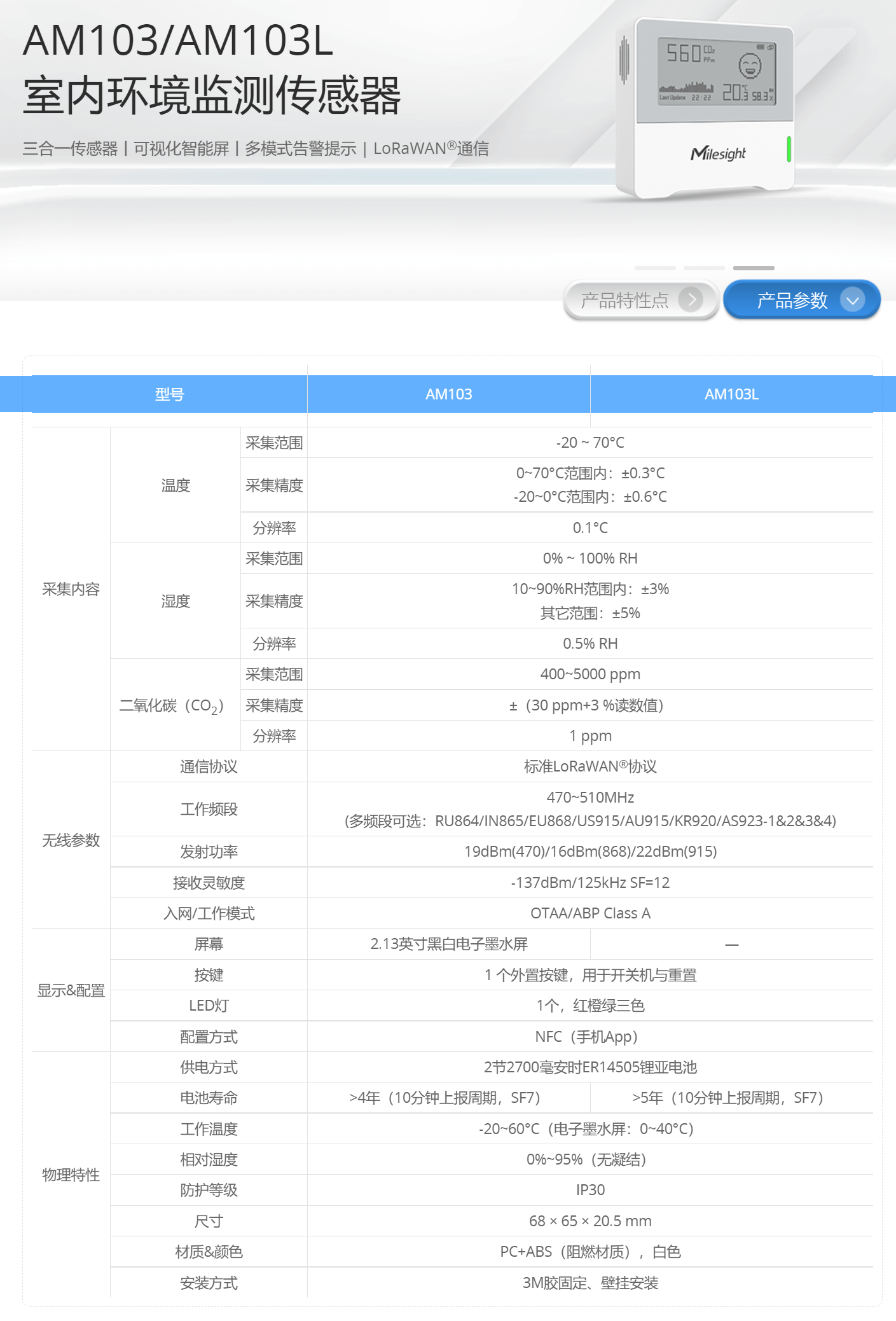Click the 400~5000 ppm value
896x1321 pixels.
[x=590, y=674]
